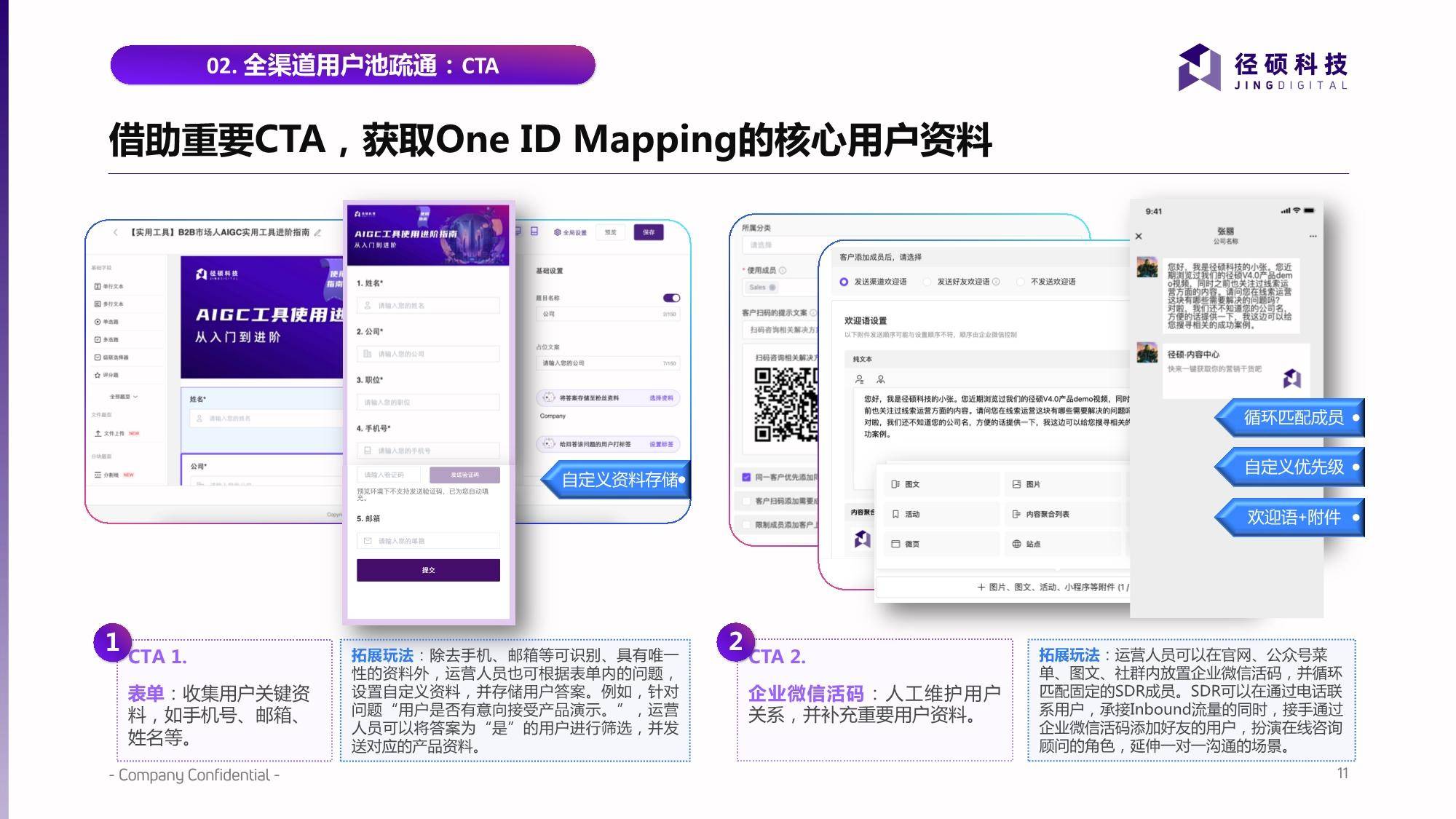
Task: Check the 客户扫码添加需要 checkbox
Action: (746, 501)
